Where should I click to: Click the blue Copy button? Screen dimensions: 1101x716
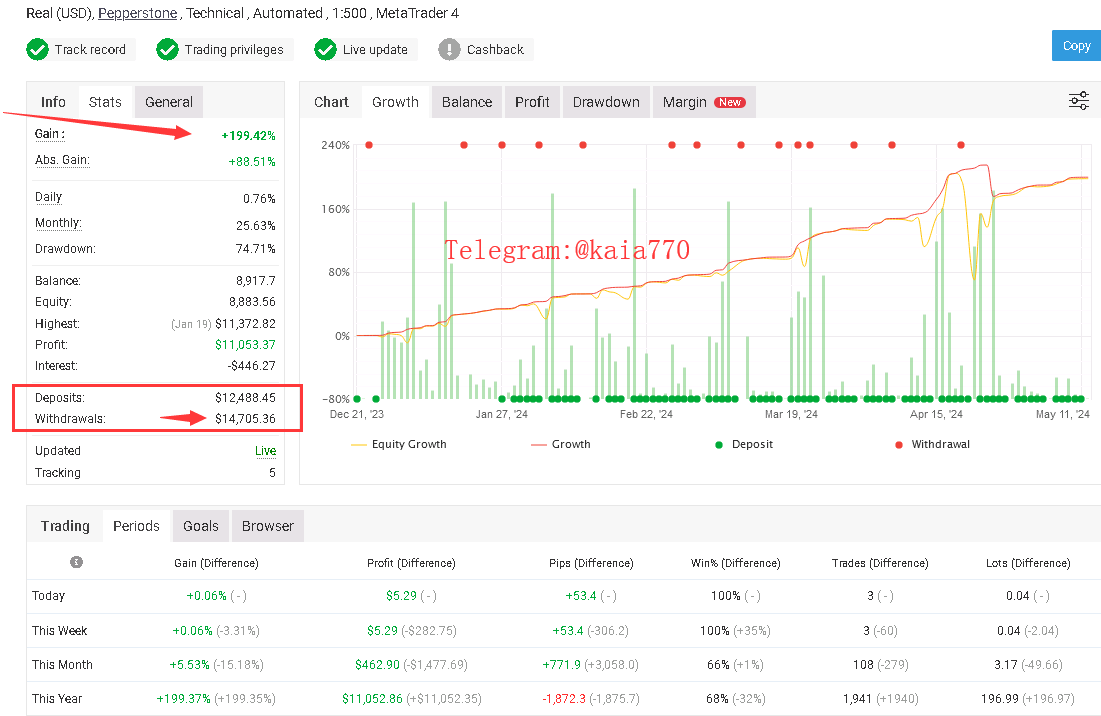click(1076, 46)
